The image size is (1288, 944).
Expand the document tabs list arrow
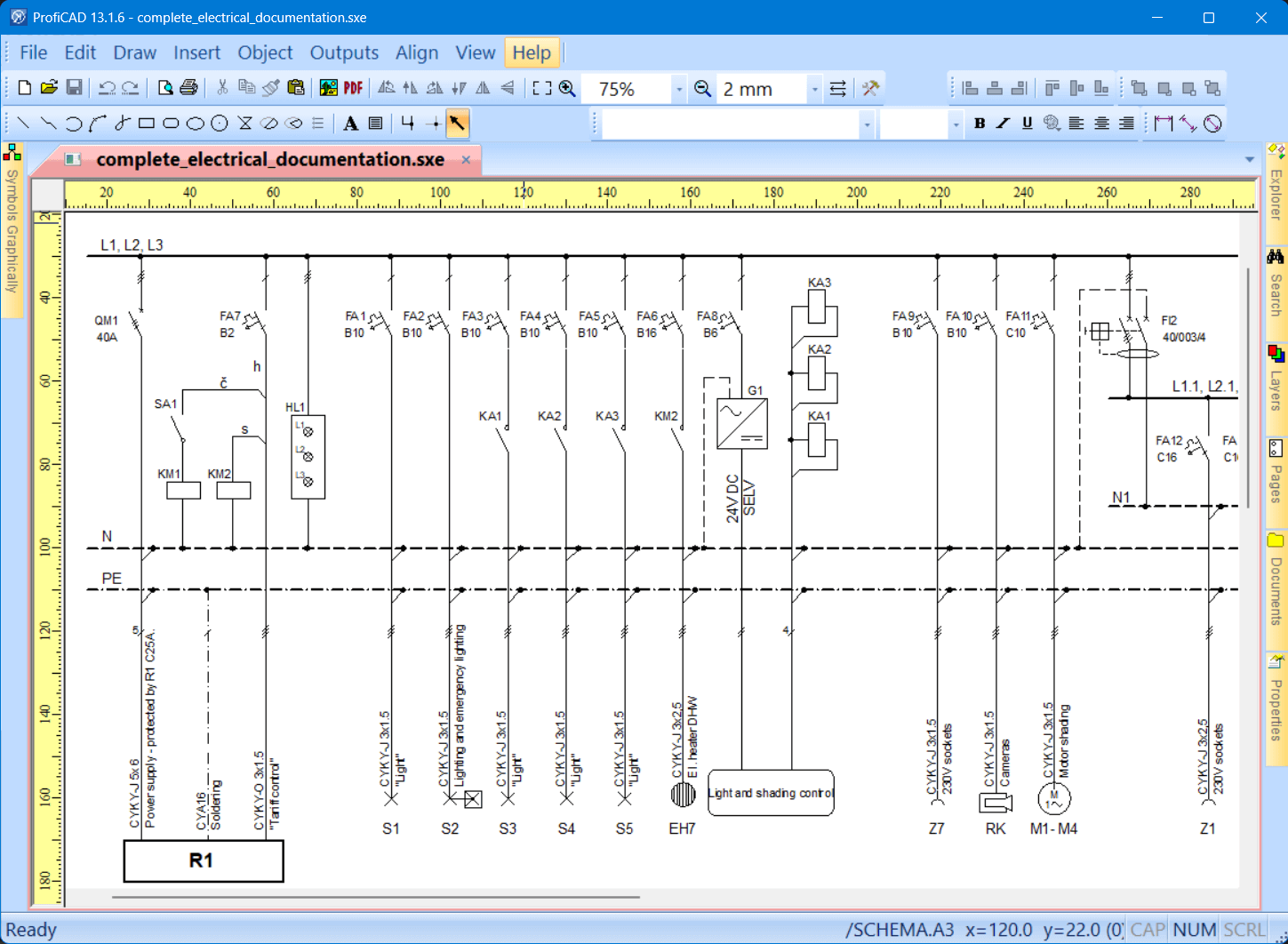pos(1249,160)
